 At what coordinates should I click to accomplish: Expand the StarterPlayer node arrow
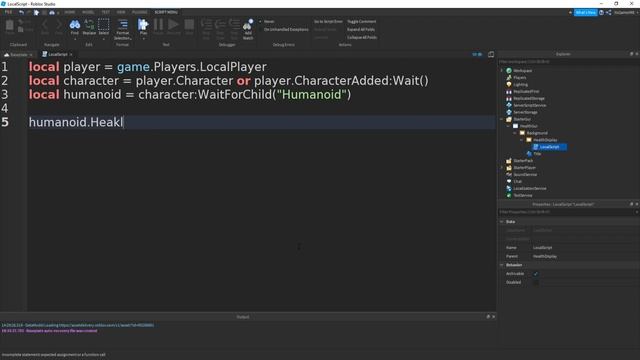click(x=502, y=168)
